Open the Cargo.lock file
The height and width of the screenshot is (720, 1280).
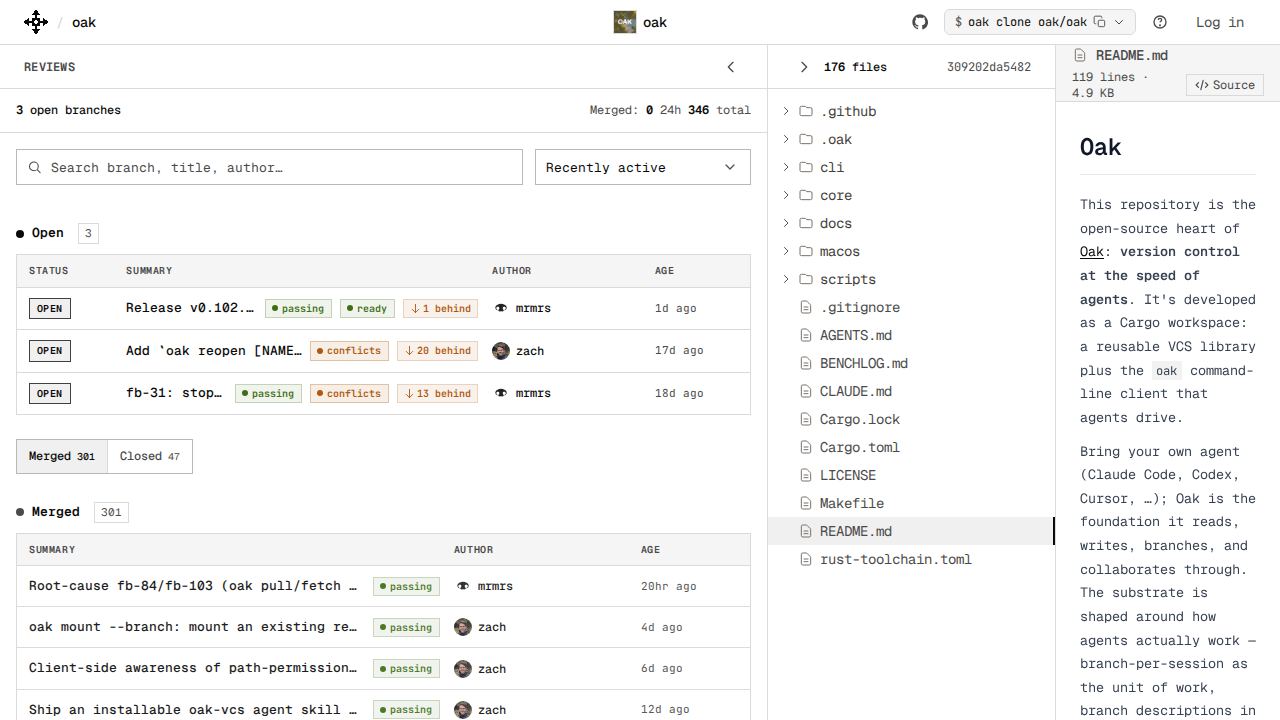911,419
